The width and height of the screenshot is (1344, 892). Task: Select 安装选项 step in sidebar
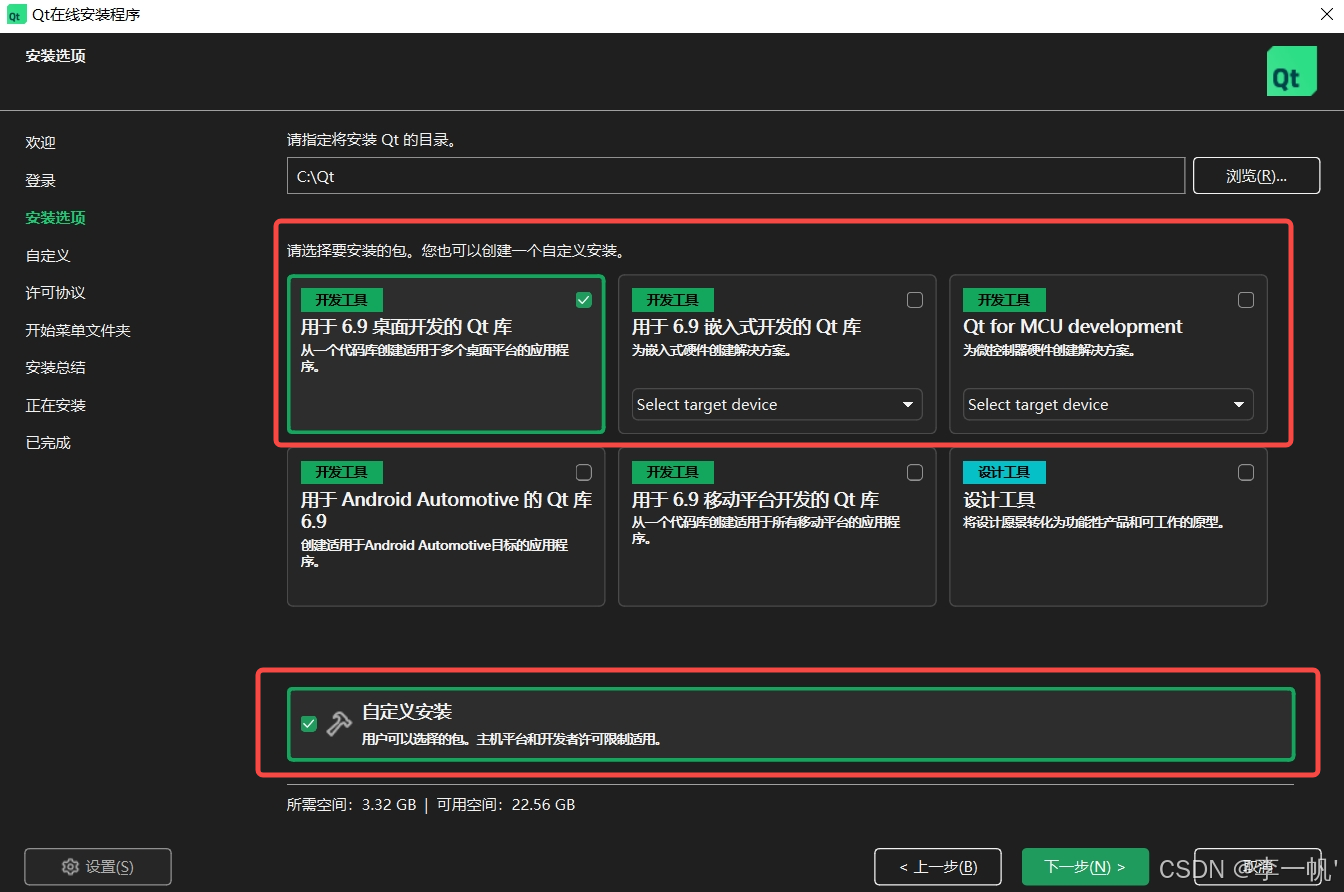tap(56, 218)
